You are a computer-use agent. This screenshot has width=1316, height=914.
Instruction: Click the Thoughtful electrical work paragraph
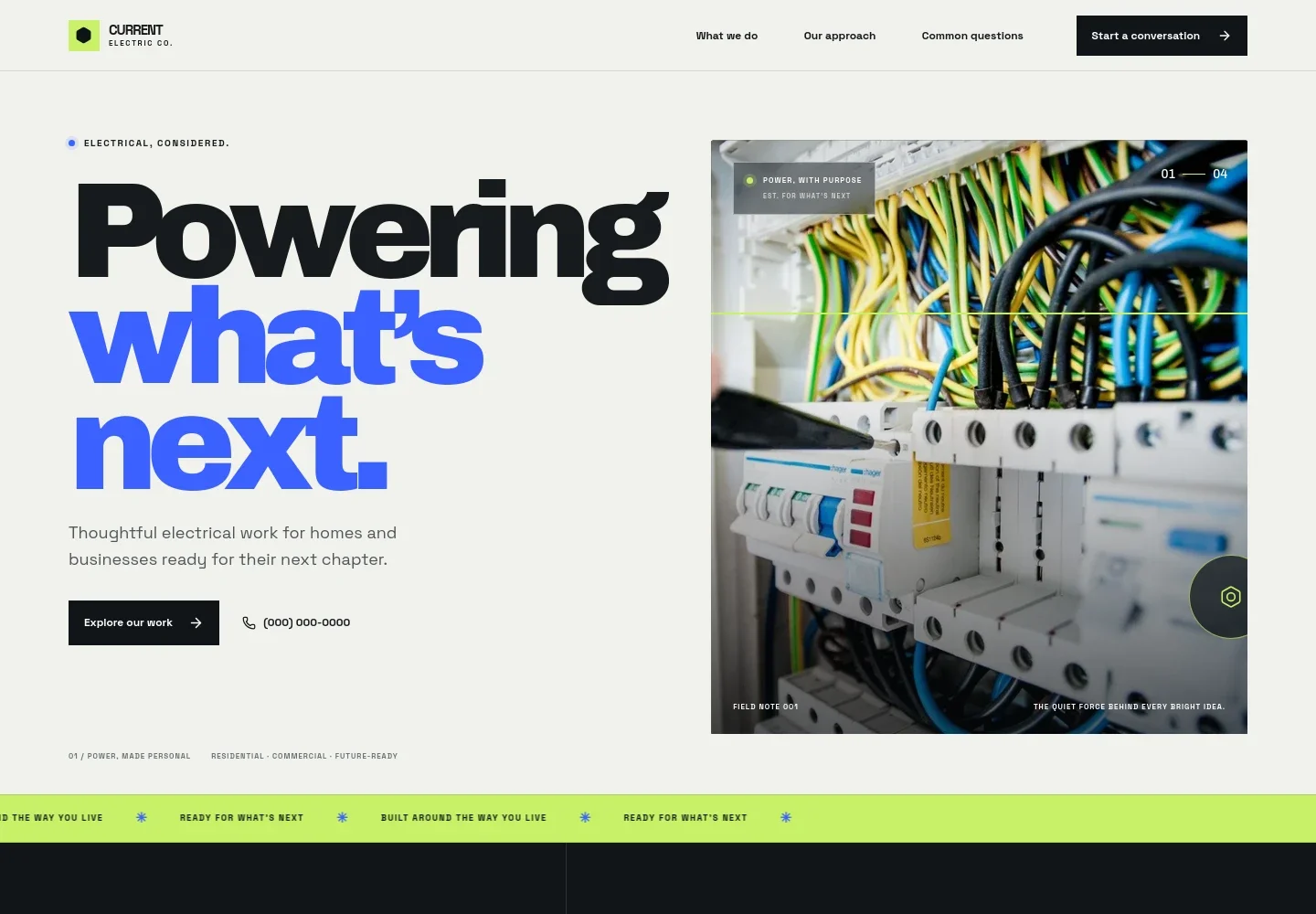coord(233,546)
